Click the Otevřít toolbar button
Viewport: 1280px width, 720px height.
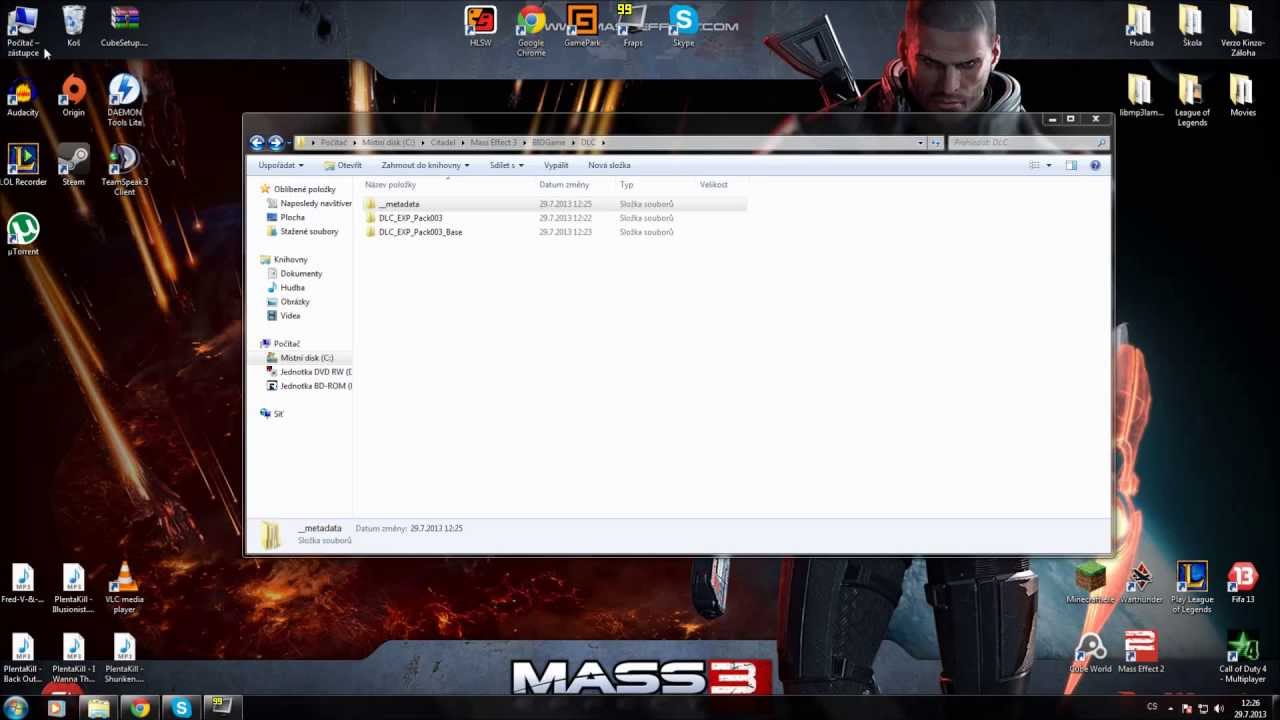343,165
